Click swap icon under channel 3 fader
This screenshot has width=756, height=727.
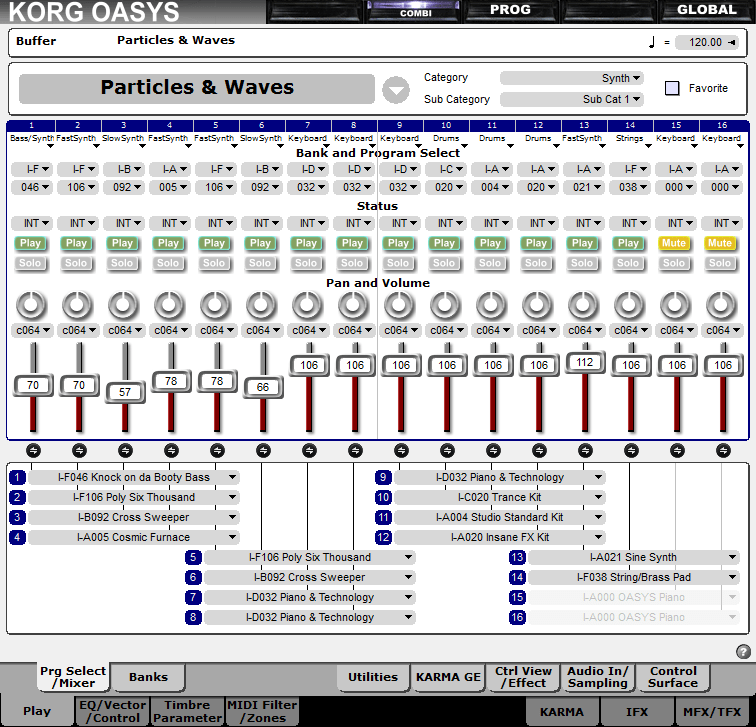pyautogui.click(x=125, y=451)
